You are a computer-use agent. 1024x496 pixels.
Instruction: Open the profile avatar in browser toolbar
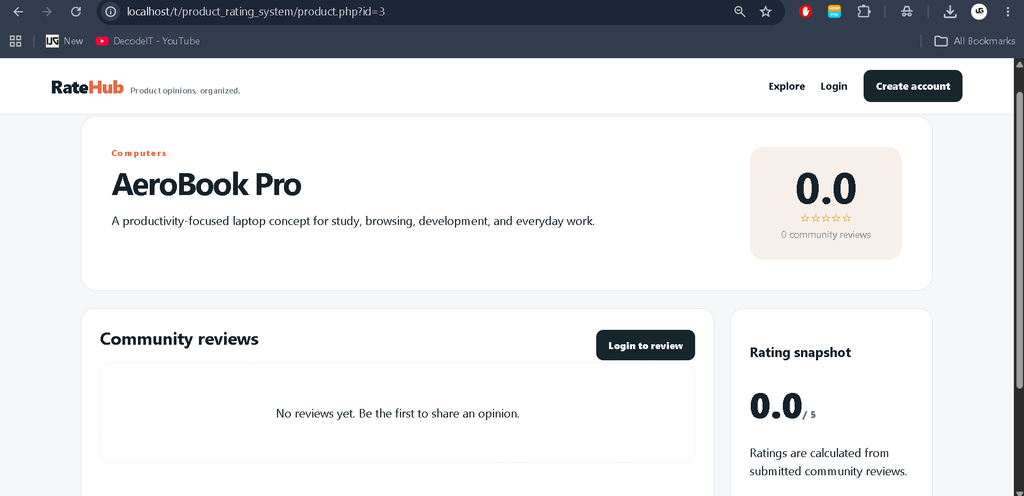[x=979, y=12]
